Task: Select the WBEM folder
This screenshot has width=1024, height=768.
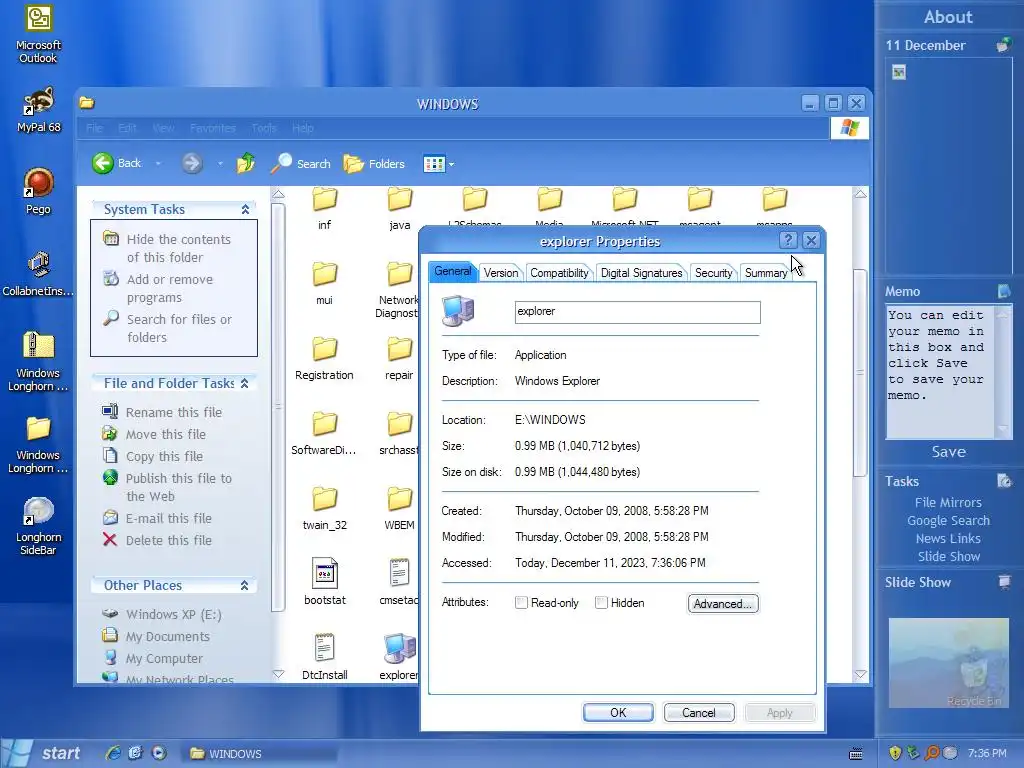Action: (x=400, y=509)
